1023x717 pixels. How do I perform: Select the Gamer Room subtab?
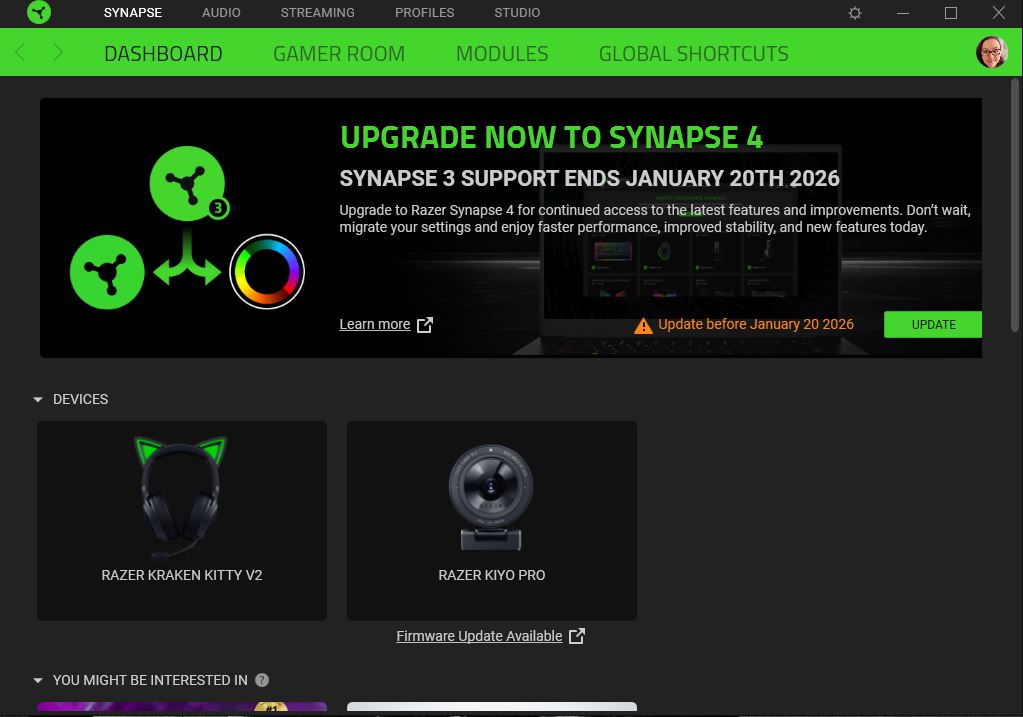pos(339,53)
